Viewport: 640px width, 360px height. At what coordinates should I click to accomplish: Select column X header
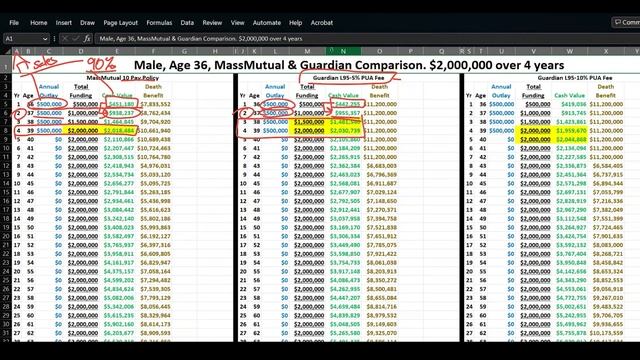pos(606,51)
